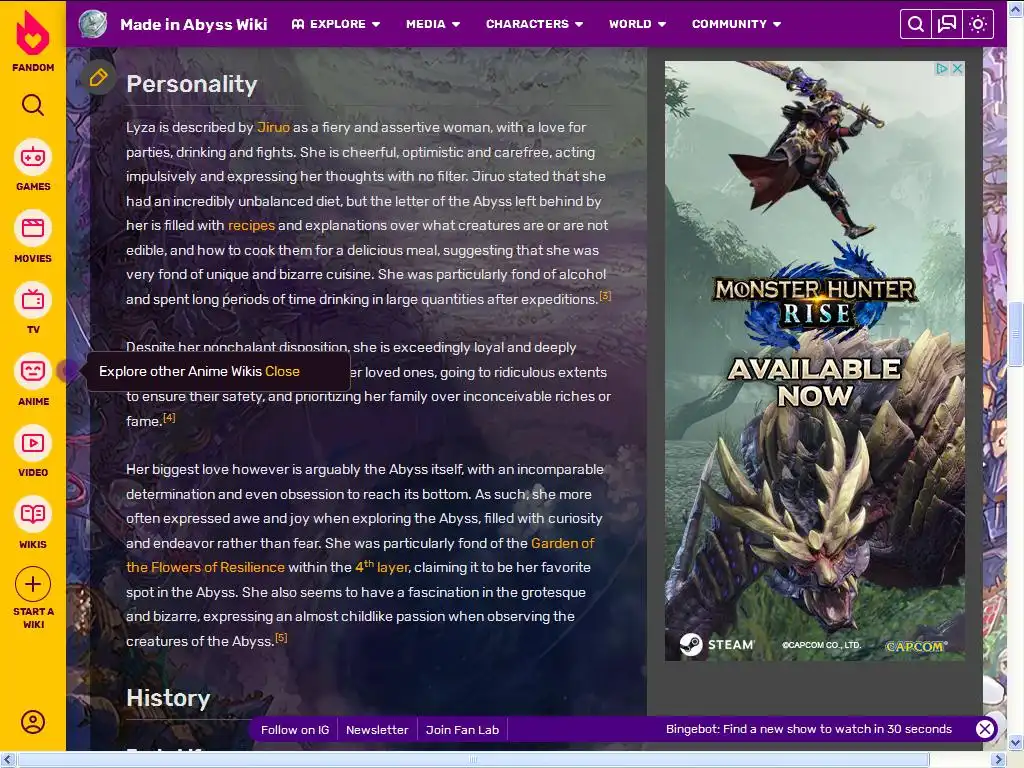Image resolution: width=1024 pixels, height=768 pixels.
Task: Open the Movies section icon
Action: (x=33, y=229)
